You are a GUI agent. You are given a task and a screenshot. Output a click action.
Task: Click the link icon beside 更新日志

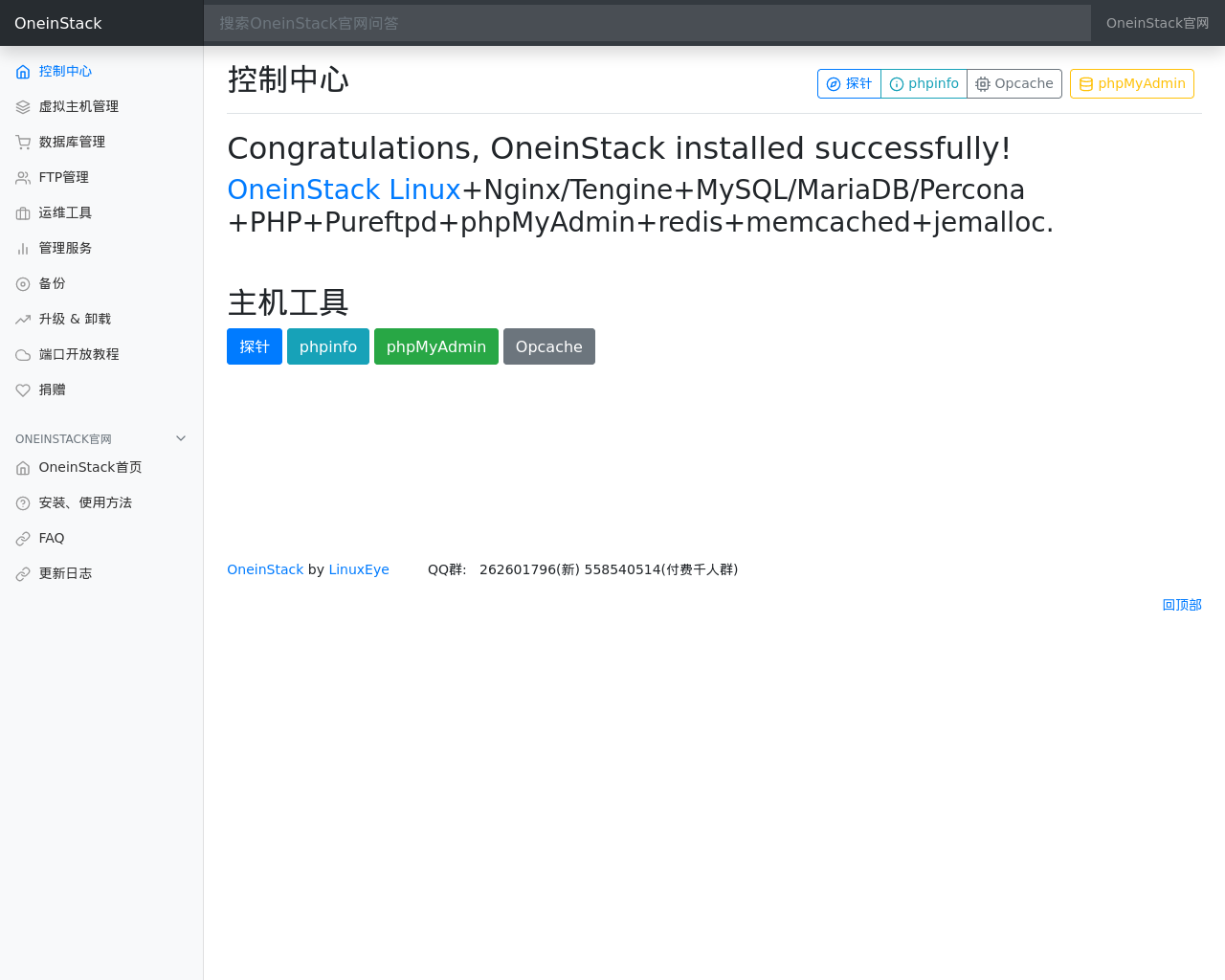23,574
